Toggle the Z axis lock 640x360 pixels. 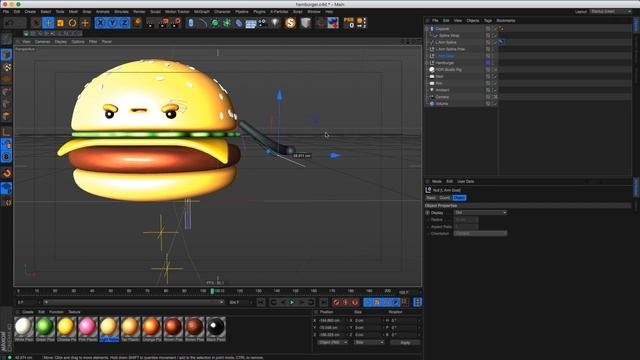(124, 23)
